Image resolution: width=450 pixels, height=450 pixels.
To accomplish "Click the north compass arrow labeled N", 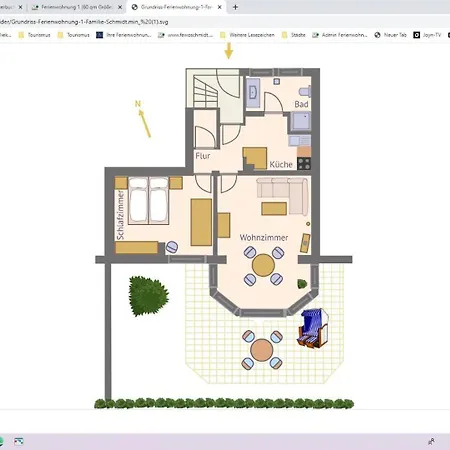I will pyautogui.click(x=143, y=119).
